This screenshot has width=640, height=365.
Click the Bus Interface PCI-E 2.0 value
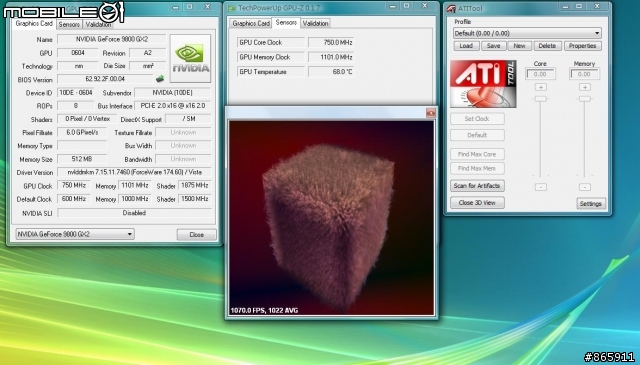pyautogui.click(x=172, y=106)
